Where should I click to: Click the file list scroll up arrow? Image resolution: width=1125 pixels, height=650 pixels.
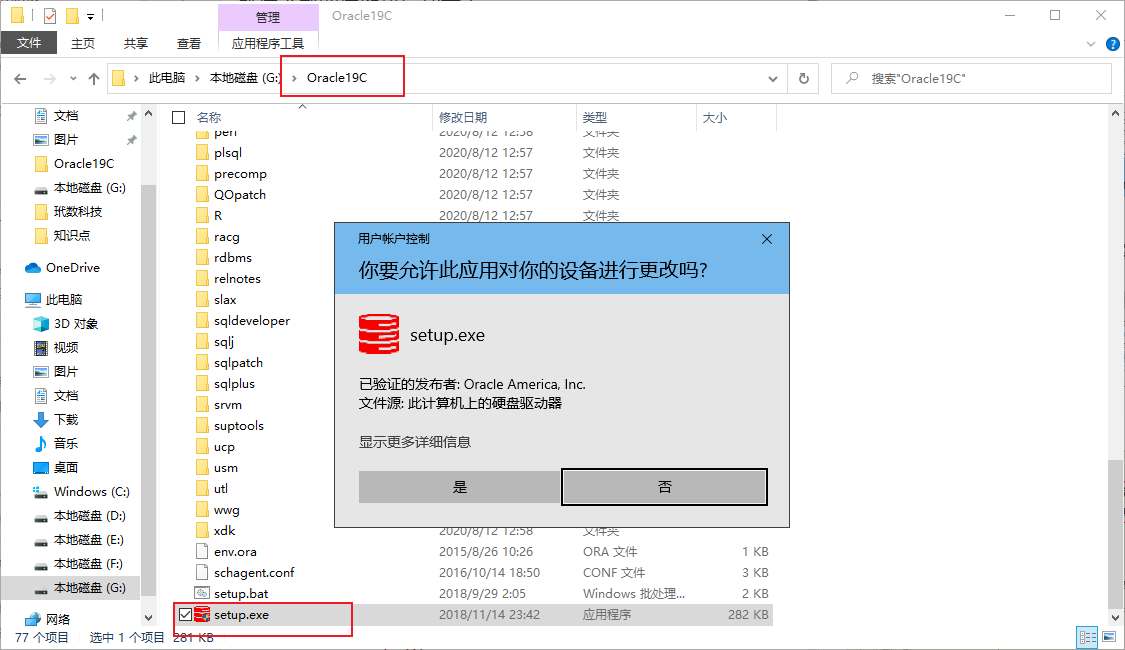[x=1115, y=113]
